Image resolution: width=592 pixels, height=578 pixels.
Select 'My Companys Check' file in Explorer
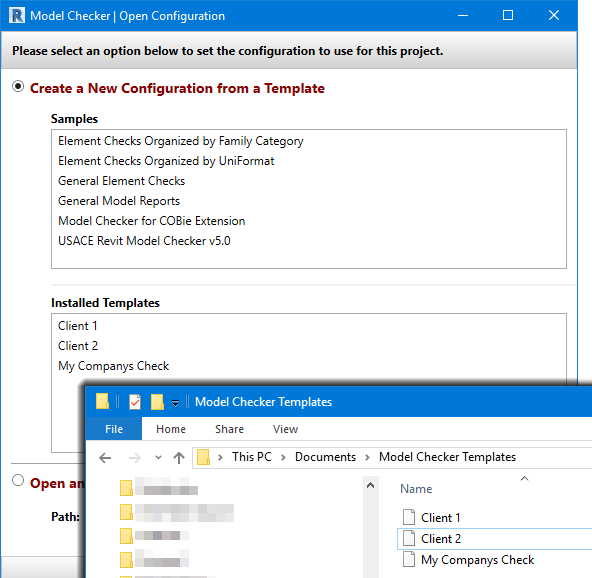[478, 560]
